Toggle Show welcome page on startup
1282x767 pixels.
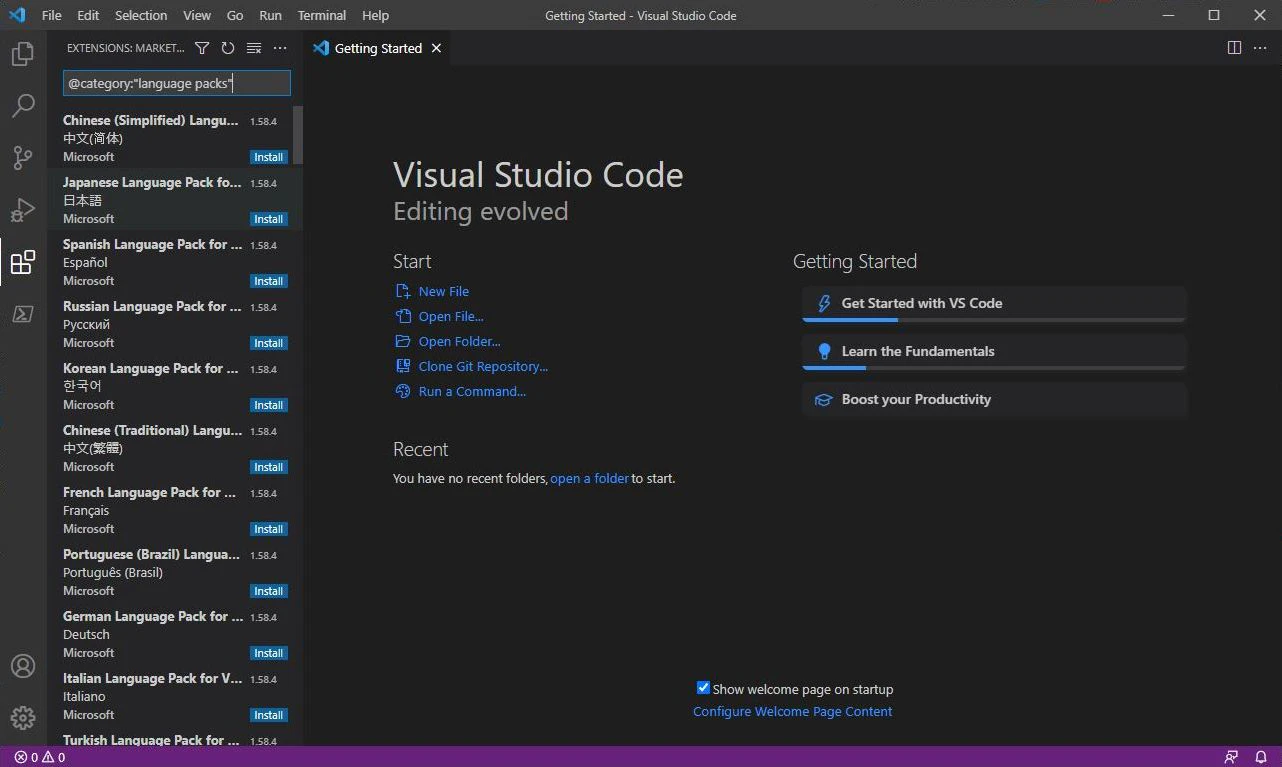pyautogui.click(x=703, y=688)
